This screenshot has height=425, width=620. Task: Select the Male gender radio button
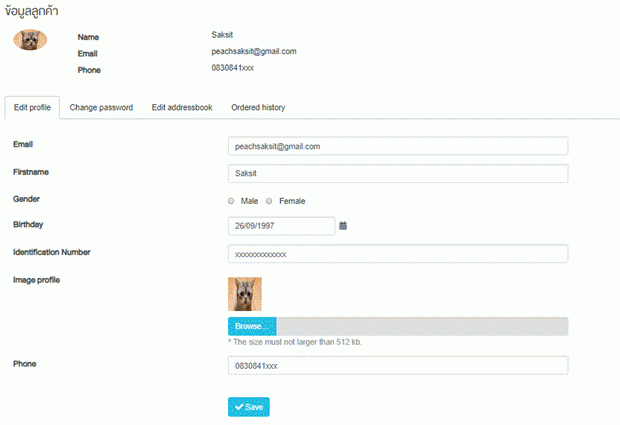click(231, 201)
